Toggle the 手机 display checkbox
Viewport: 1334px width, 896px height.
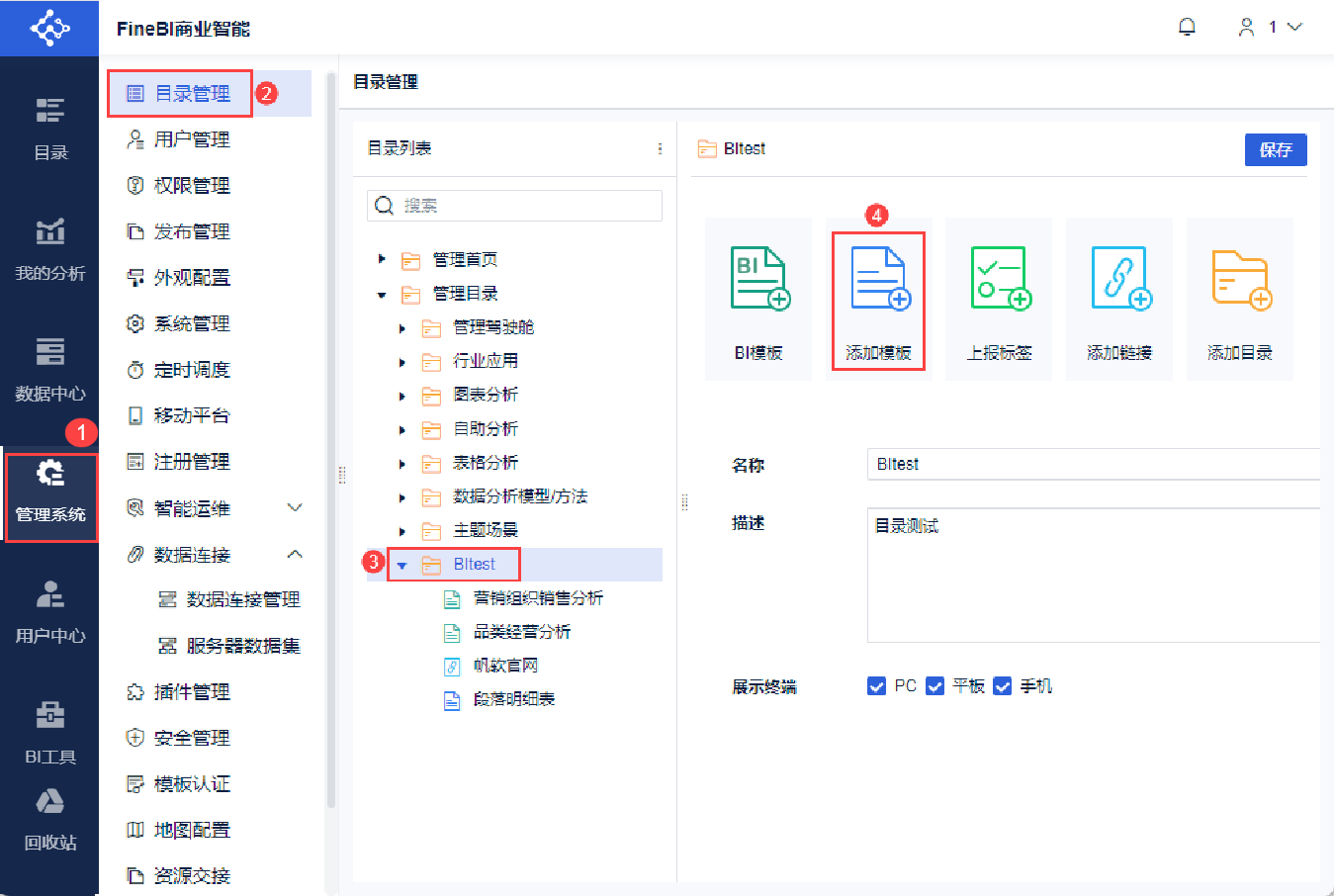click(x=1003, y=686)
